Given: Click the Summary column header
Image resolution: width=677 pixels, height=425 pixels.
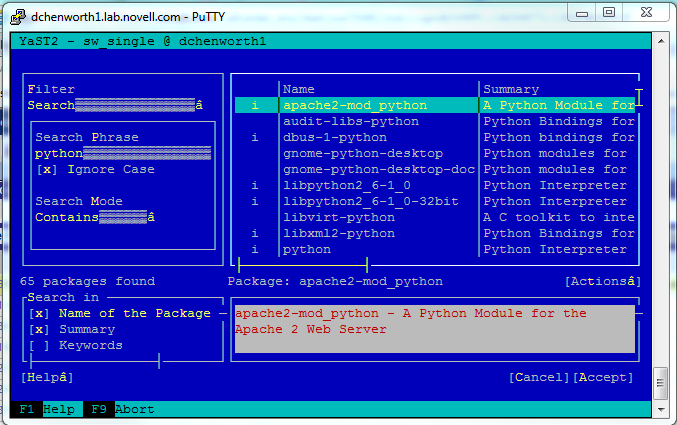Looking at the screenshot, I should click(511, 89).
